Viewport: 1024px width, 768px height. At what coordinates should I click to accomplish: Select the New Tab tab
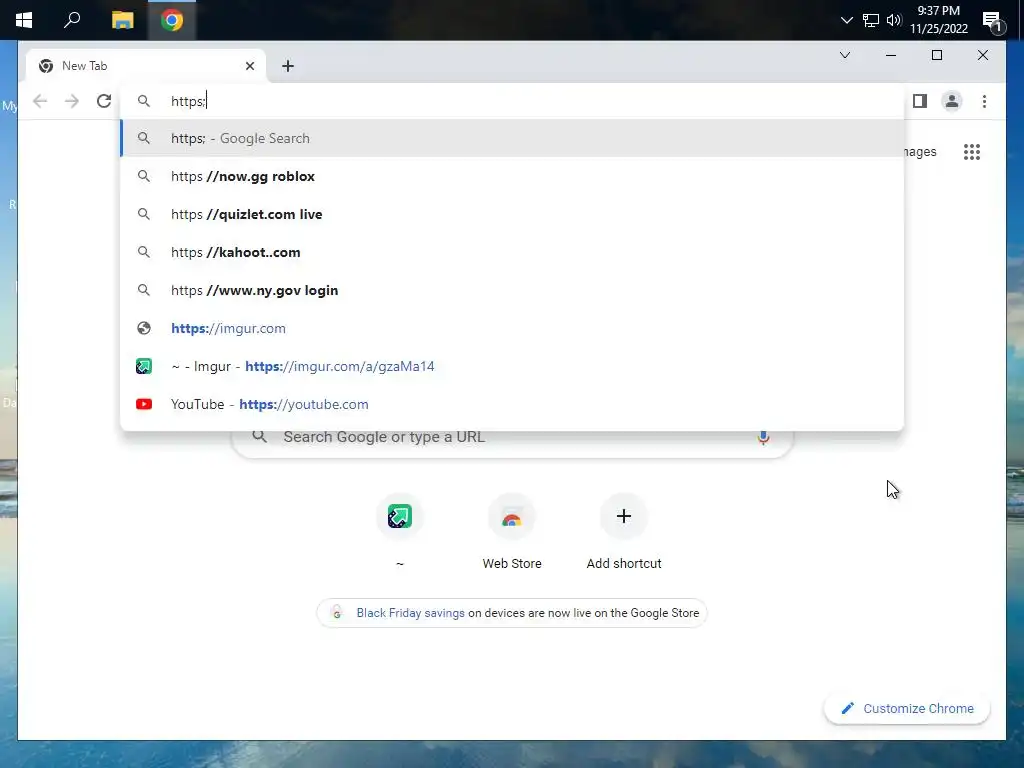click(146, 66)
